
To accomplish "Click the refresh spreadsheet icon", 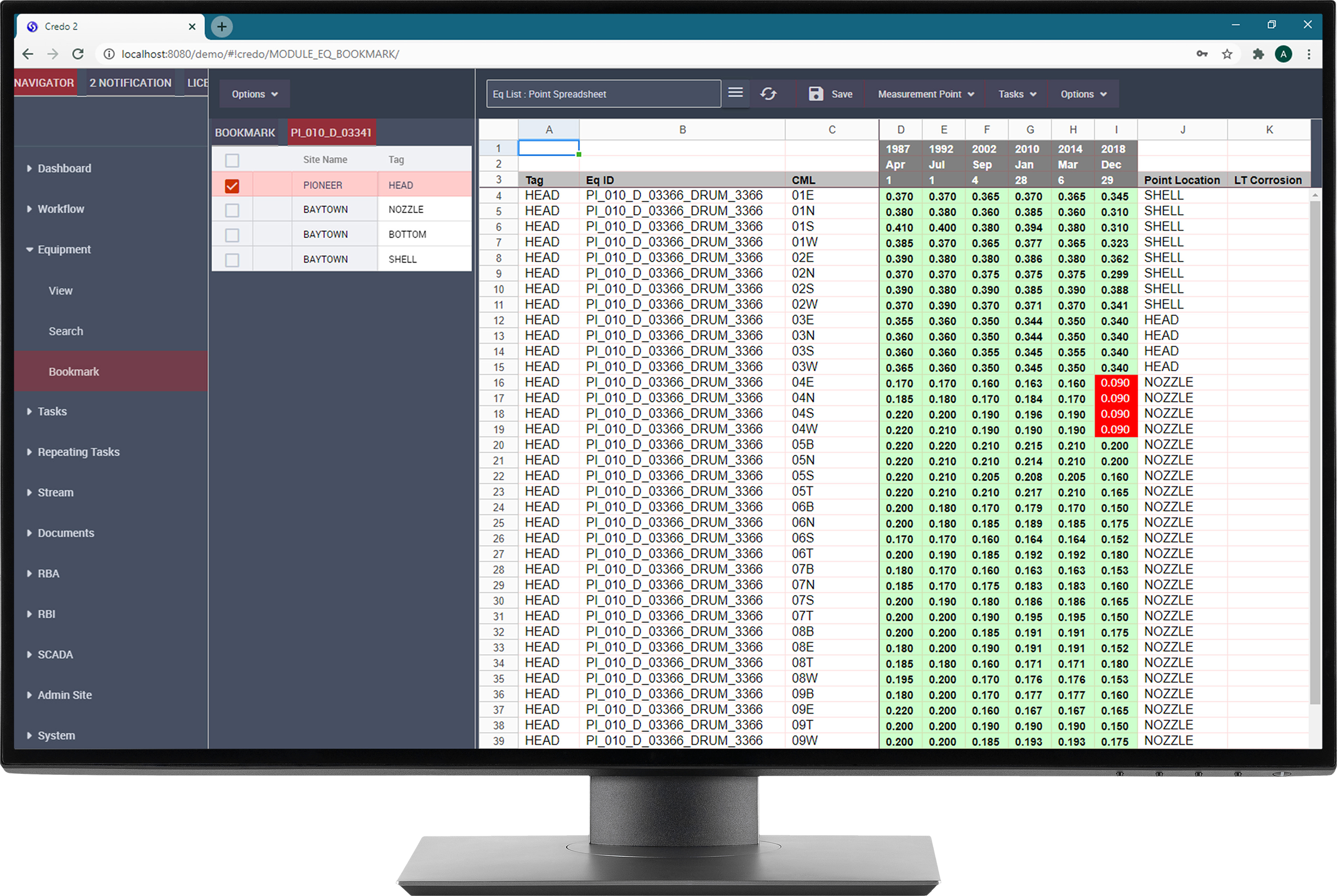I will coord(768,93).
